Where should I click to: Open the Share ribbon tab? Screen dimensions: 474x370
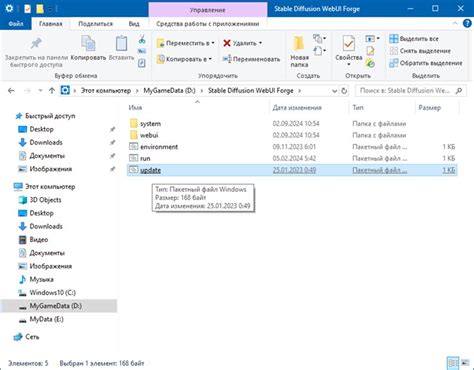(95, 24)
